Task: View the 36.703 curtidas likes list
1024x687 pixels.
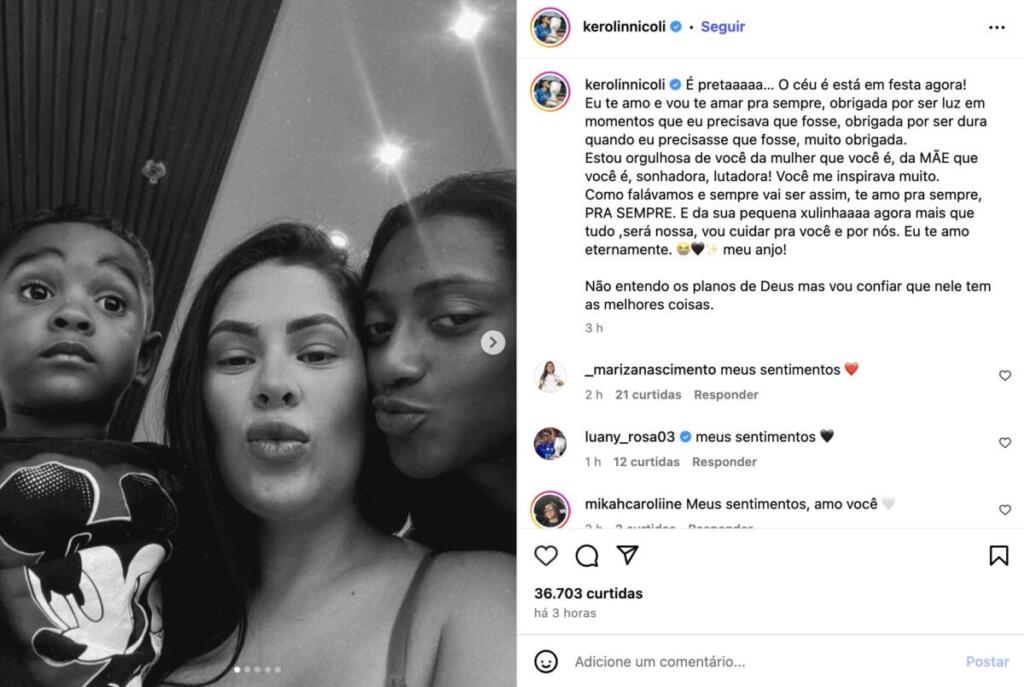Action: click(x=588, y=593)
